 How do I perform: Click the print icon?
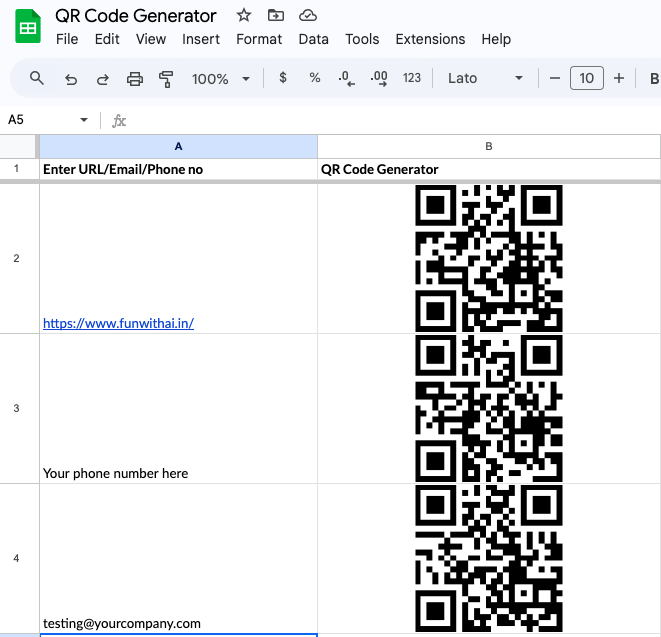(x=135, y=79)
